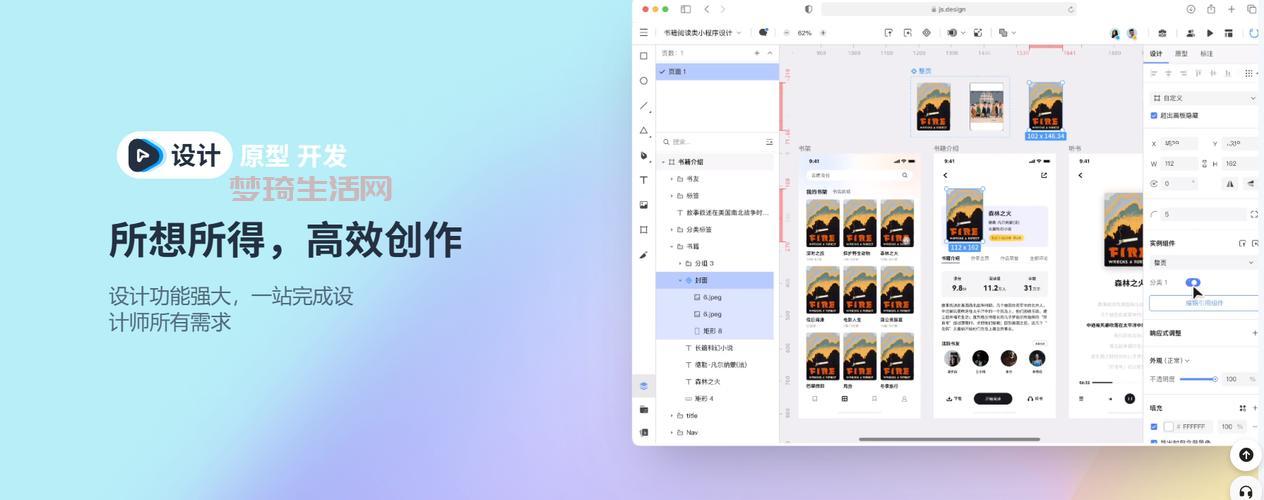1264x500 pixels.
Task: Expand the 分组 3 layer
Action: pos(680,263)
